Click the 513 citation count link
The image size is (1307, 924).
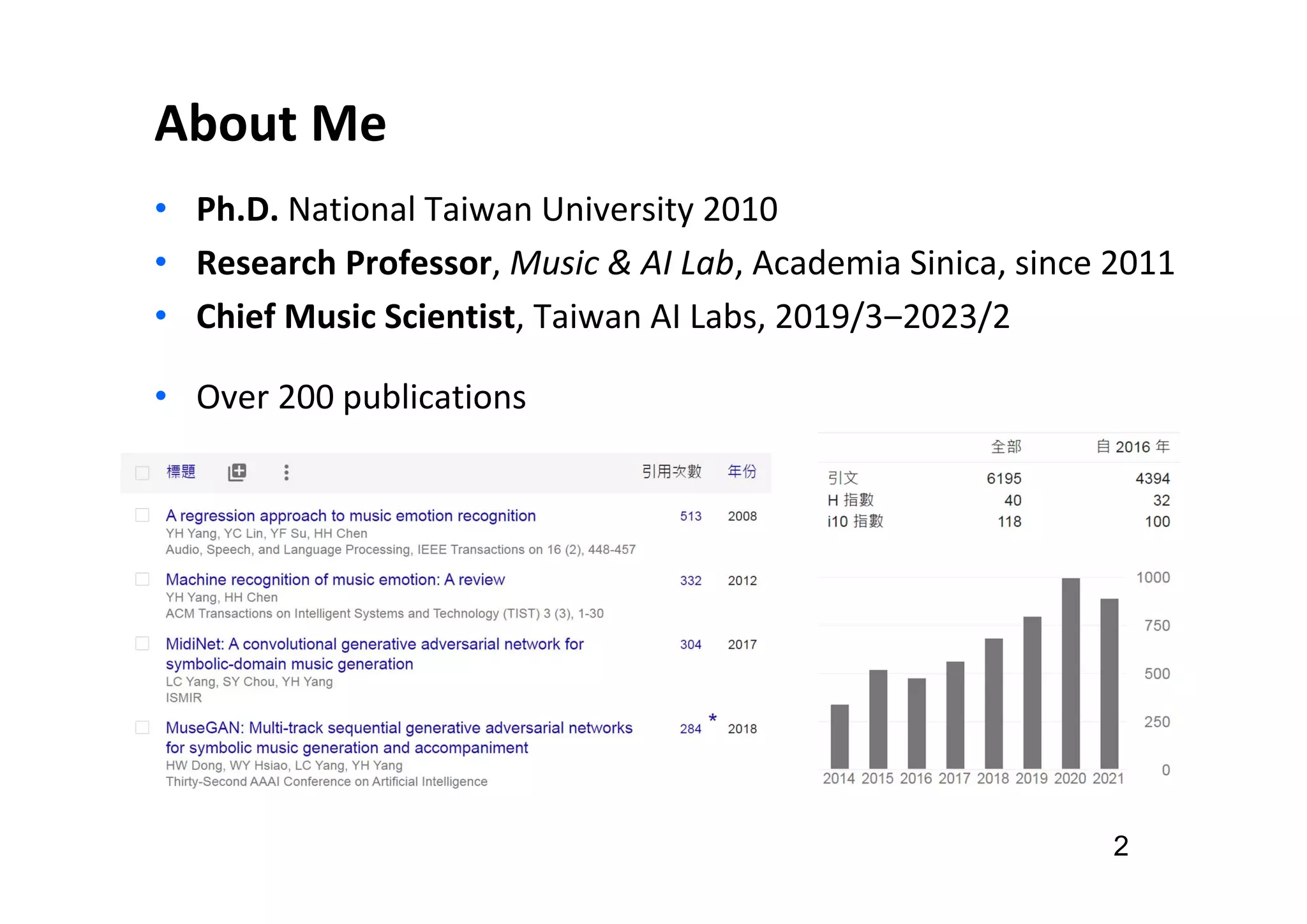(x=691, y=516)
